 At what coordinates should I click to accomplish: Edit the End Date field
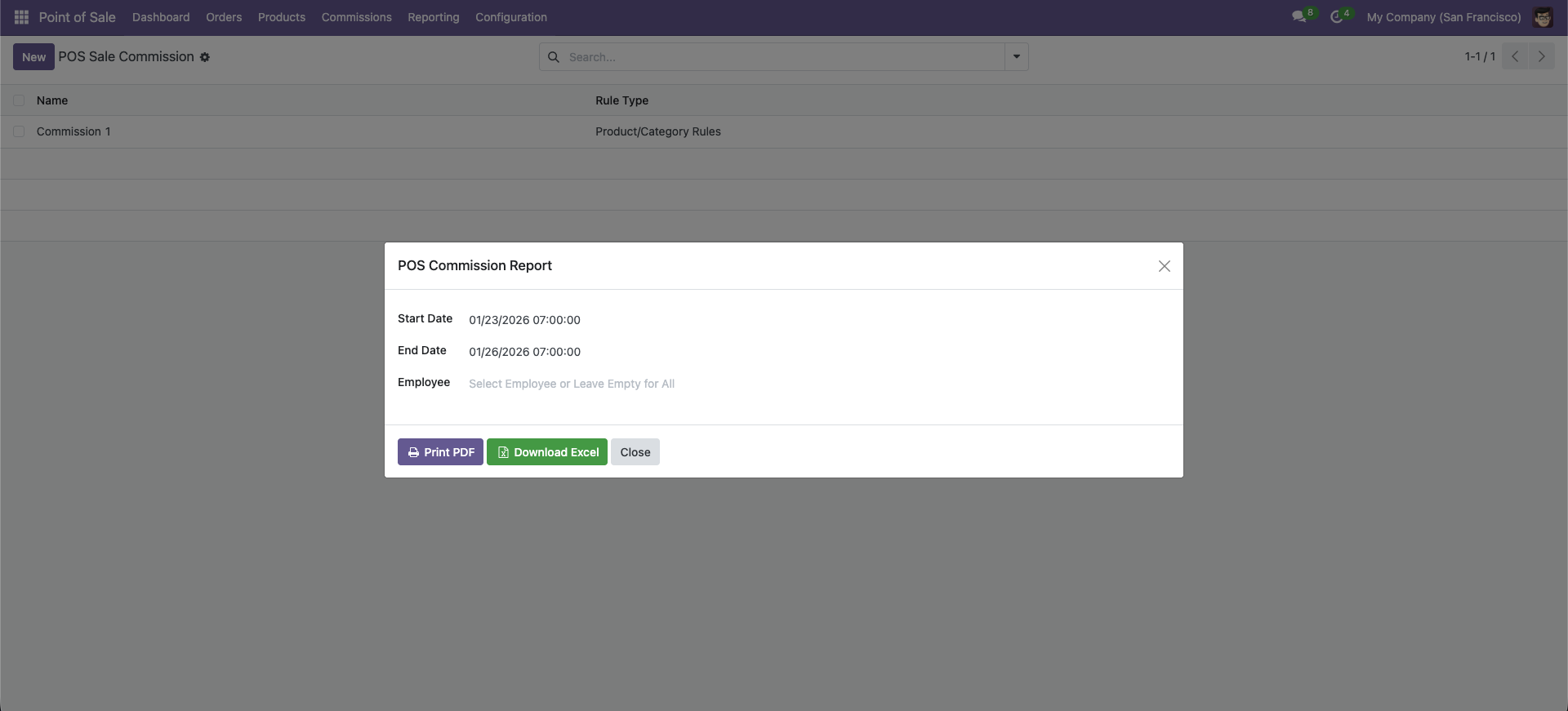point(819,352)
